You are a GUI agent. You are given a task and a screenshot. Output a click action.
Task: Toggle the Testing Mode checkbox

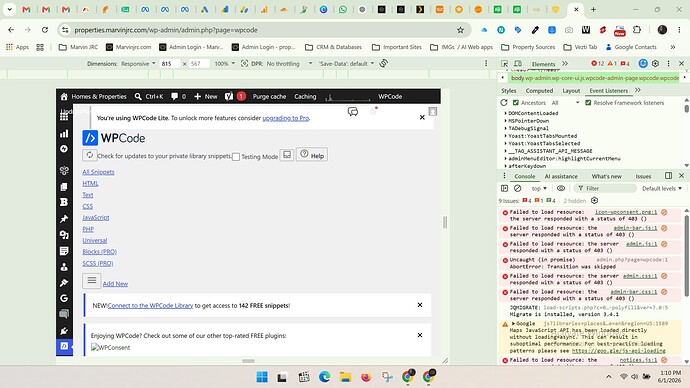click(236, 157)
